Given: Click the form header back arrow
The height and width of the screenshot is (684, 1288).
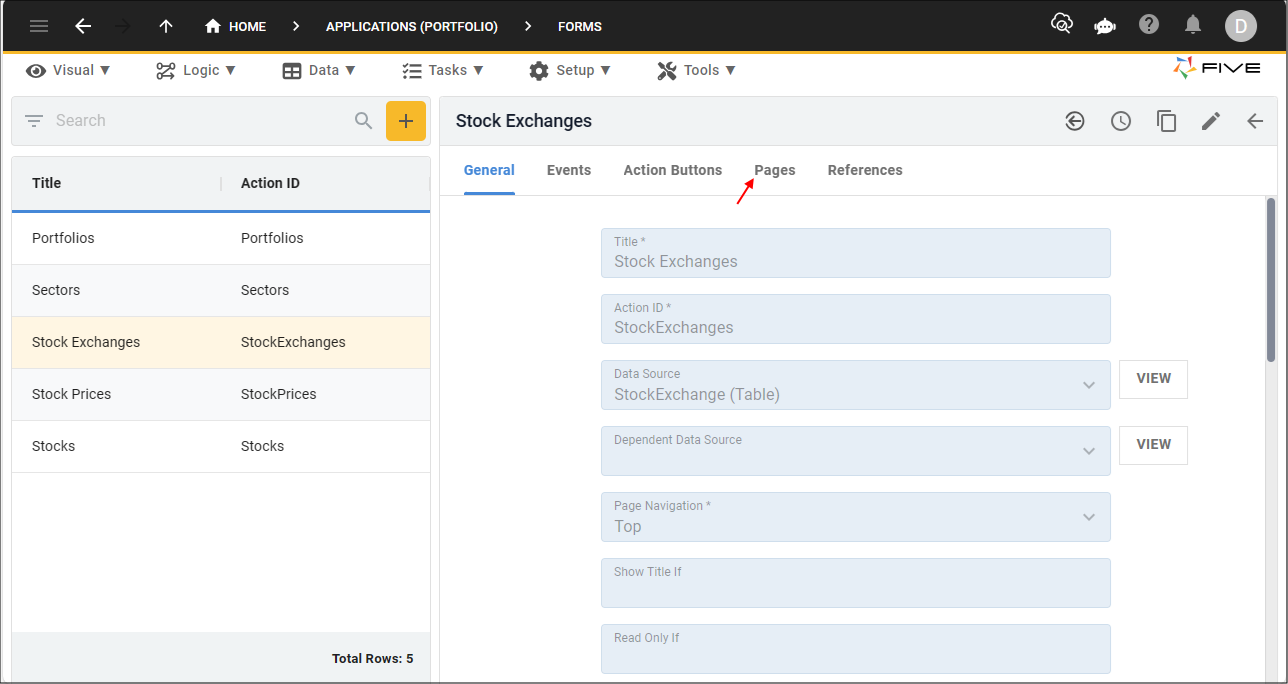Looking at the screenshot, I should (1255, 121).
